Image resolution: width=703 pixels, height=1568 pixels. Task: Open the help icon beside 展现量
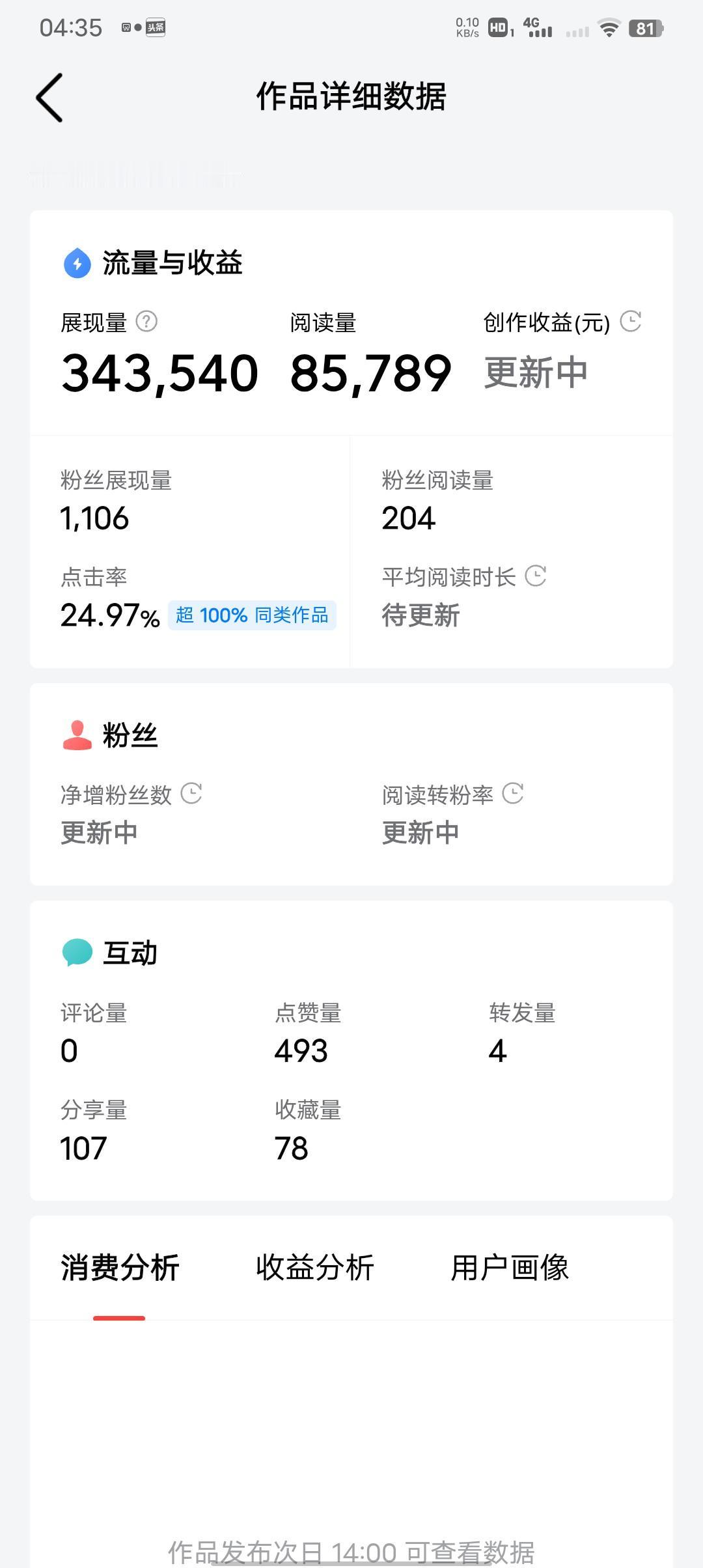[146, 322]
